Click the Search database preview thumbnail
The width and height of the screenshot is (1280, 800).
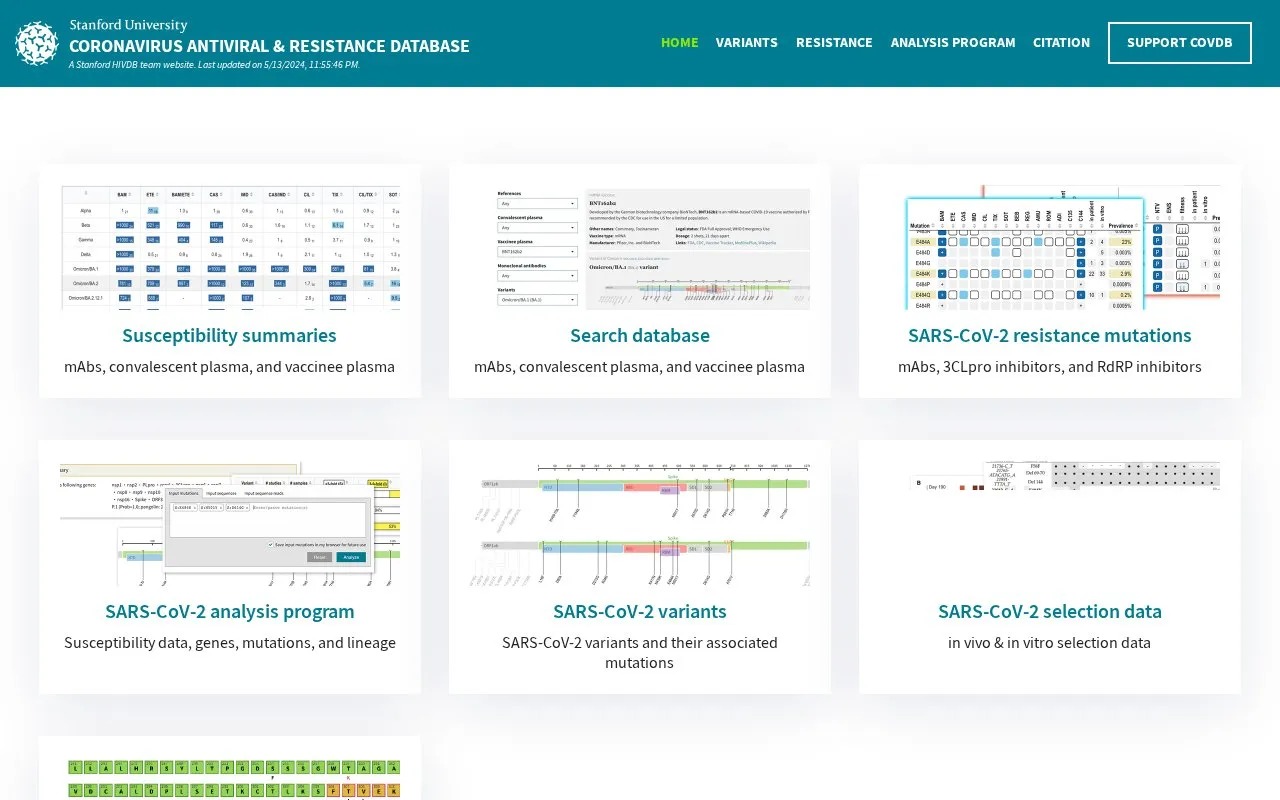tap(640, 247)
